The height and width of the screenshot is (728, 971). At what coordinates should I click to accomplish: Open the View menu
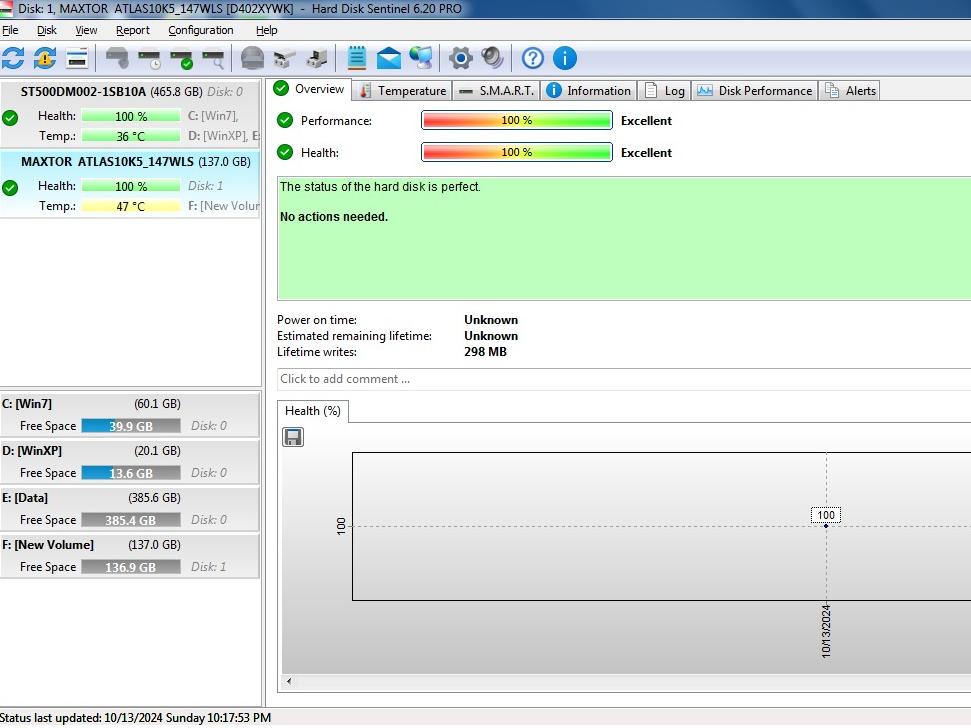click(86, 30)
